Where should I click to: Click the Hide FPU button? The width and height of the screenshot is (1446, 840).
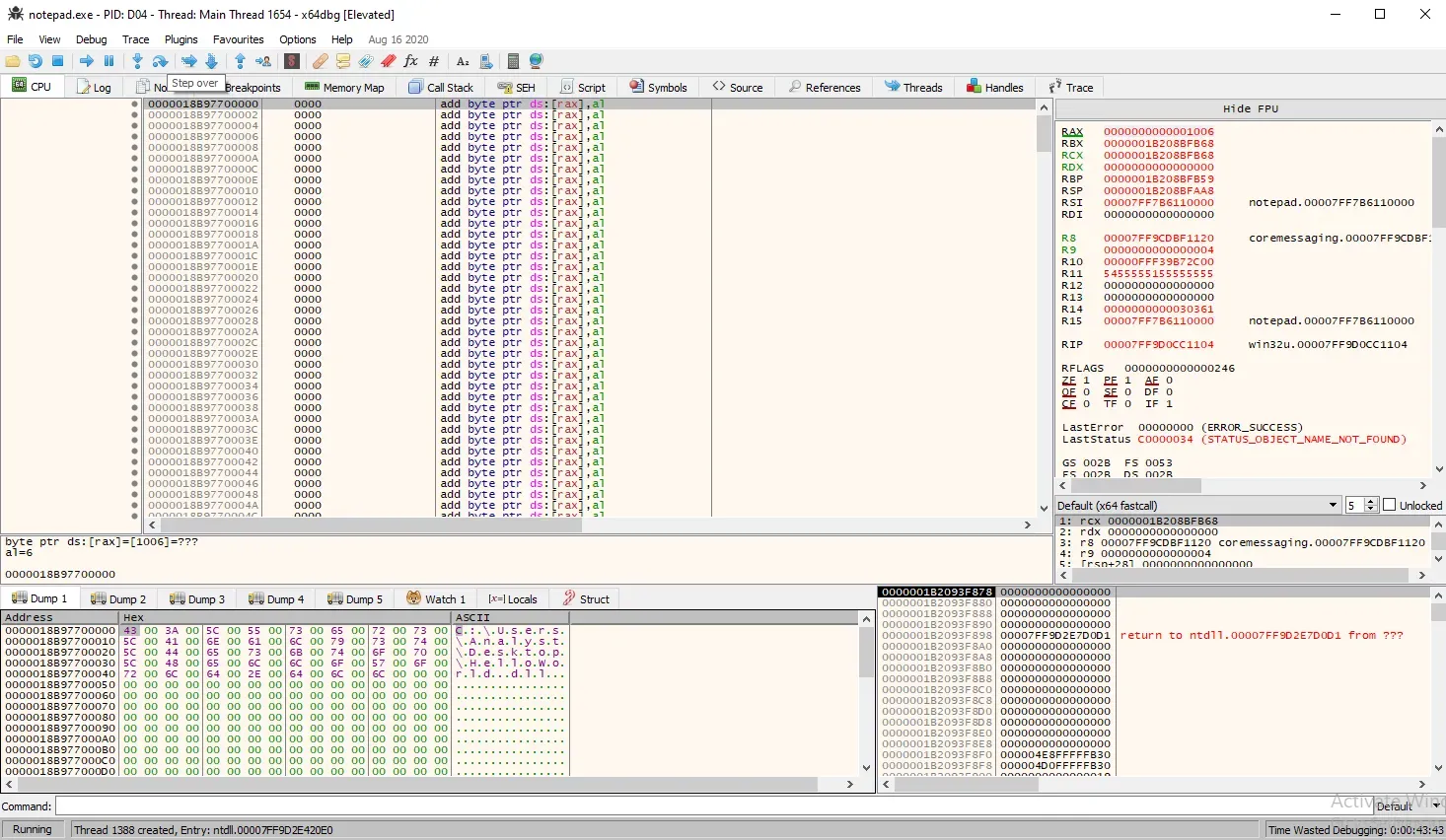click(x=1250, y=108)
